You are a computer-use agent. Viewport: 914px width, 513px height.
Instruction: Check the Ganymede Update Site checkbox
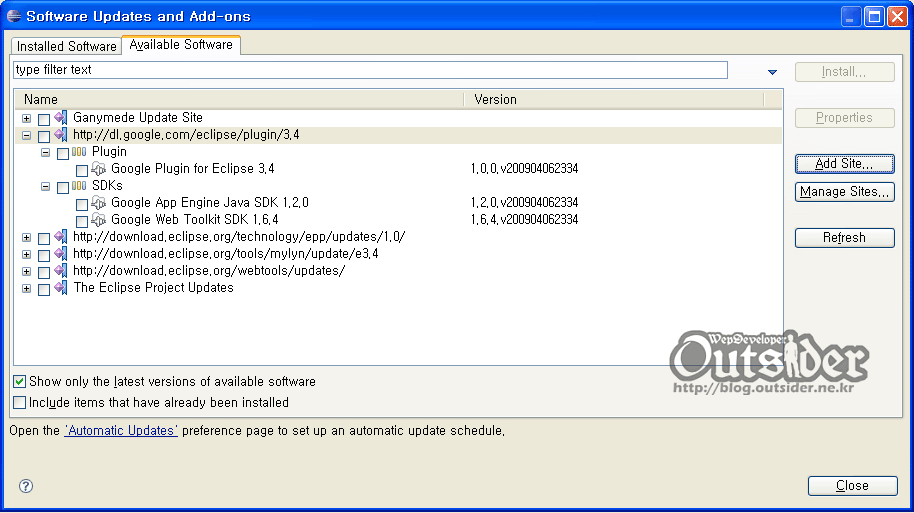point(44,120)
